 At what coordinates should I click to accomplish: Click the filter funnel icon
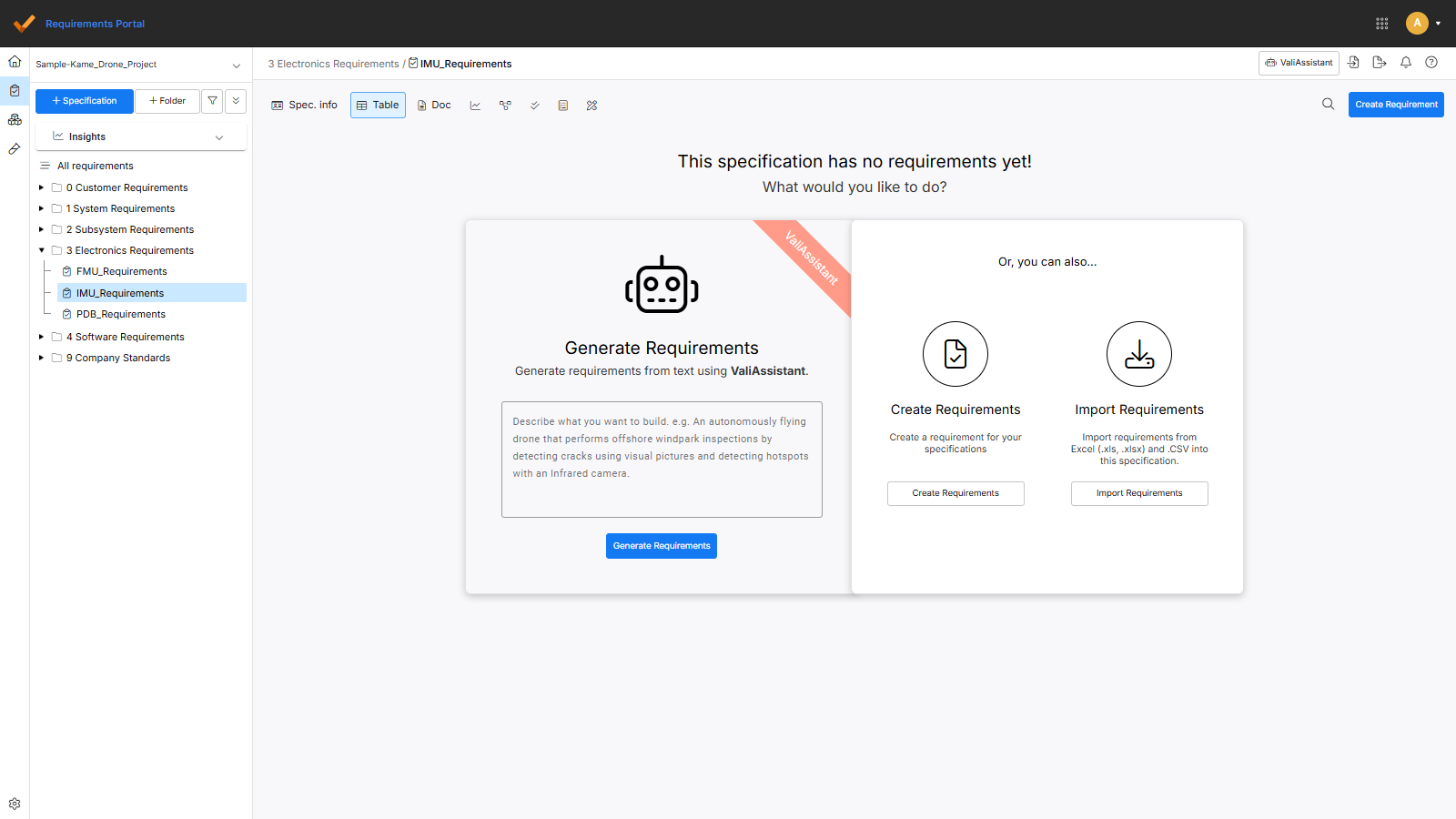212,101
